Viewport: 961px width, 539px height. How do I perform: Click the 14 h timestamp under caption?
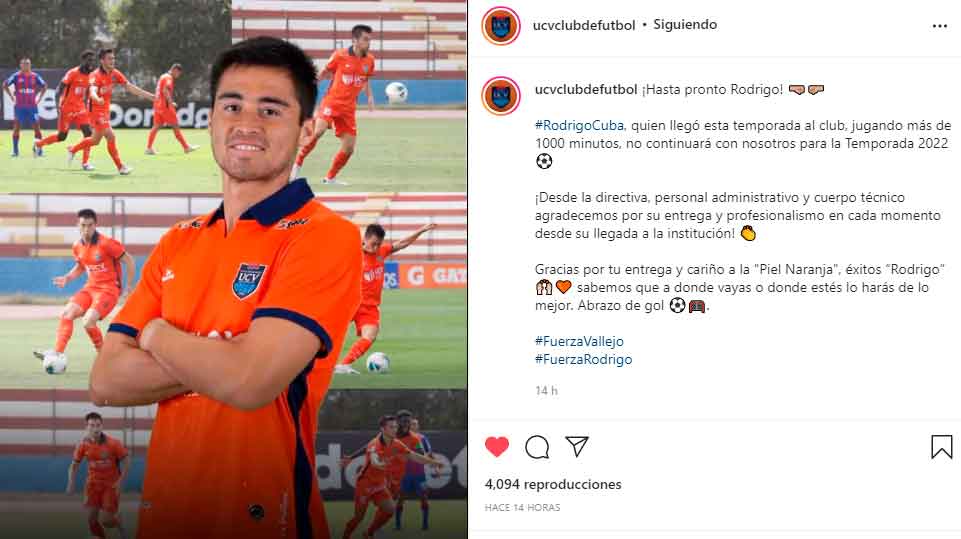click(x=546, y=391)
